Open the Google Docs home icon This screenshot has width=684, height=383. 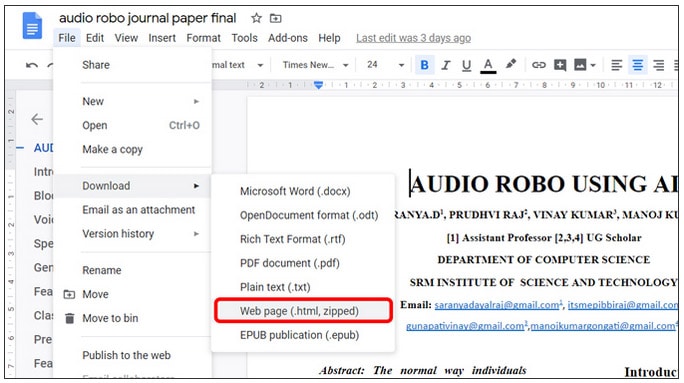32,26
